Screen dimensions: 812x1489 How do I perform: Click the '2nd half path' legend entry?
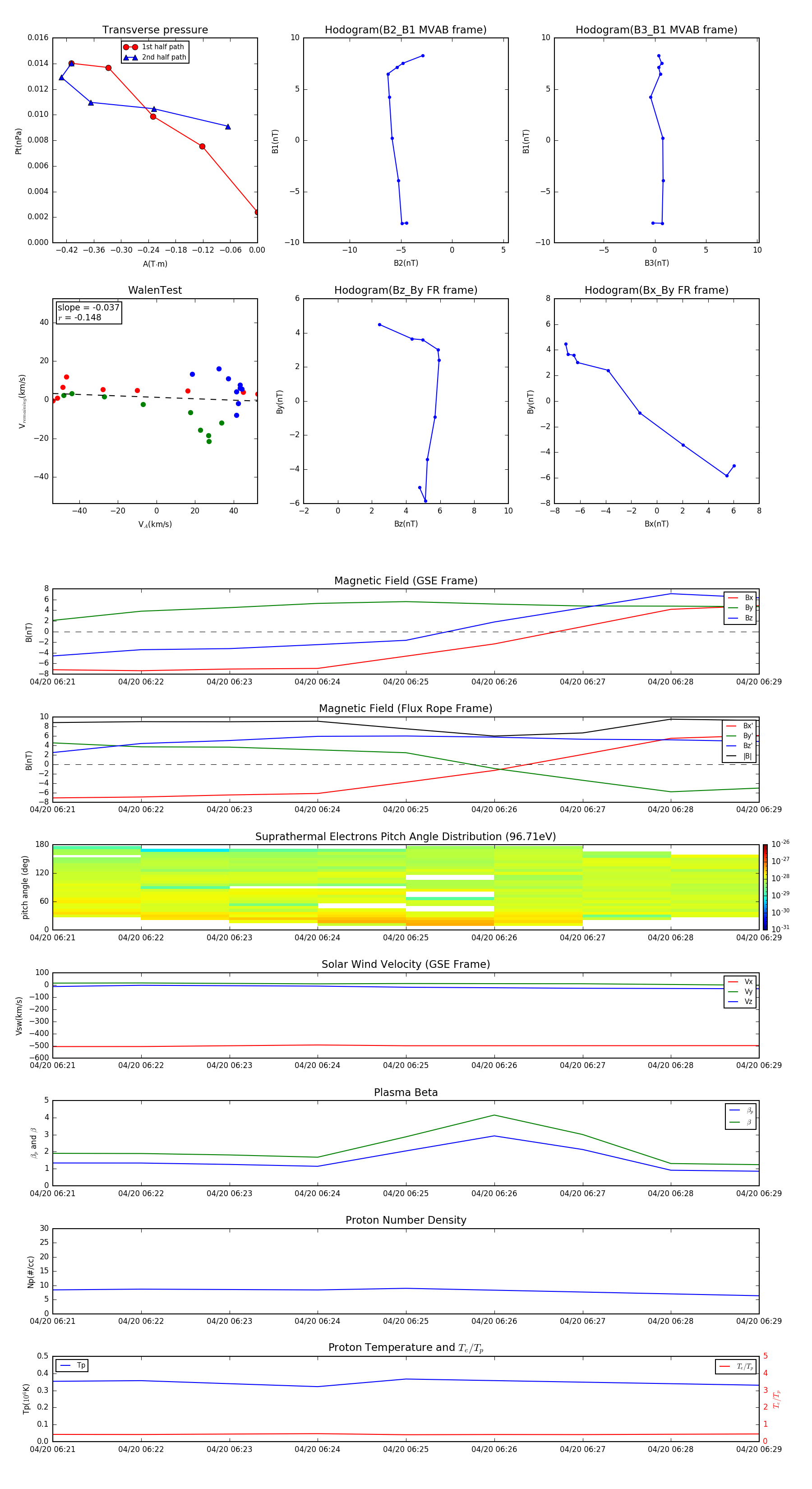tap(154, 57)
